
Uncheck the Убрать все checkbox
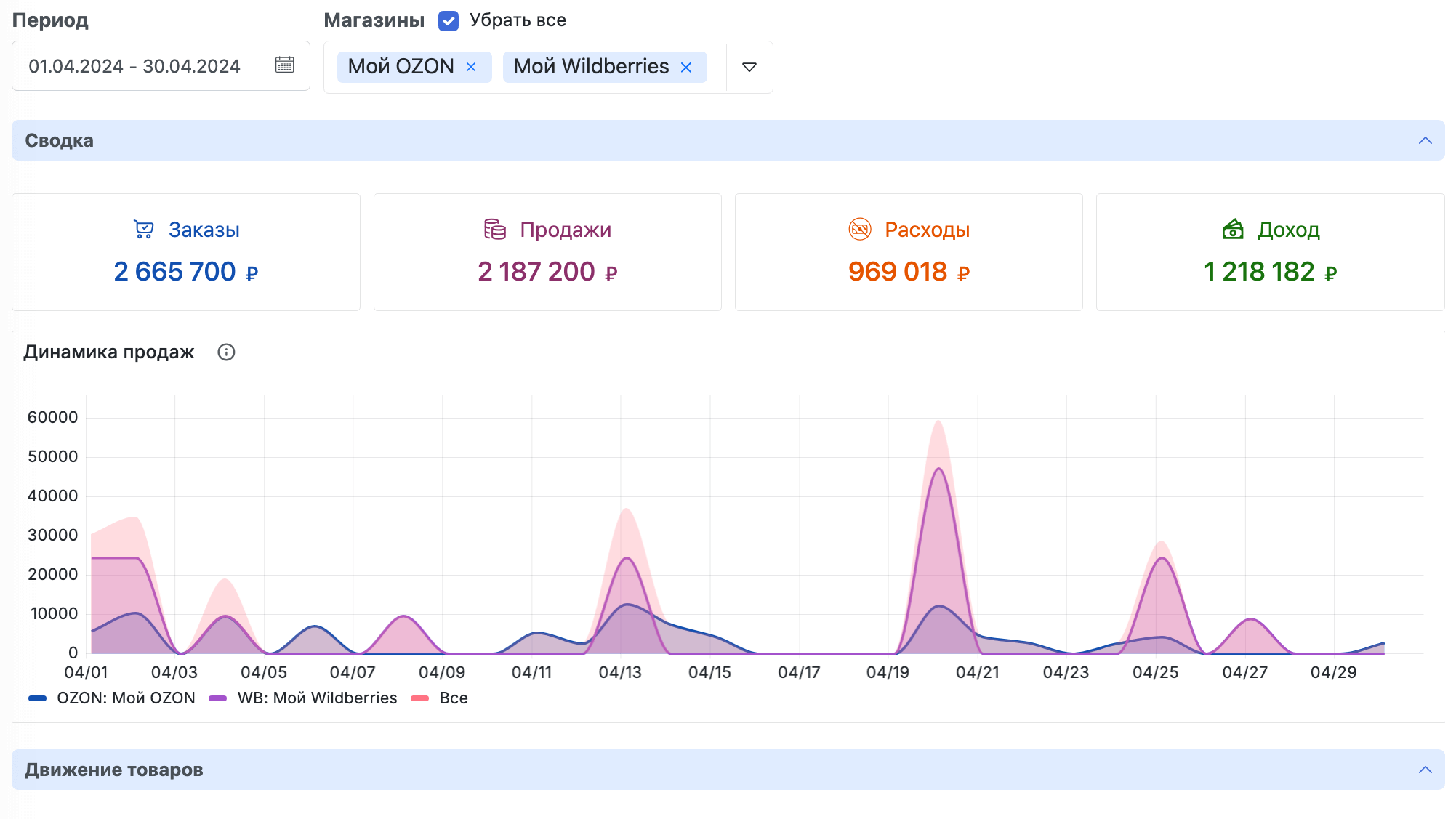tap(449, 20)
